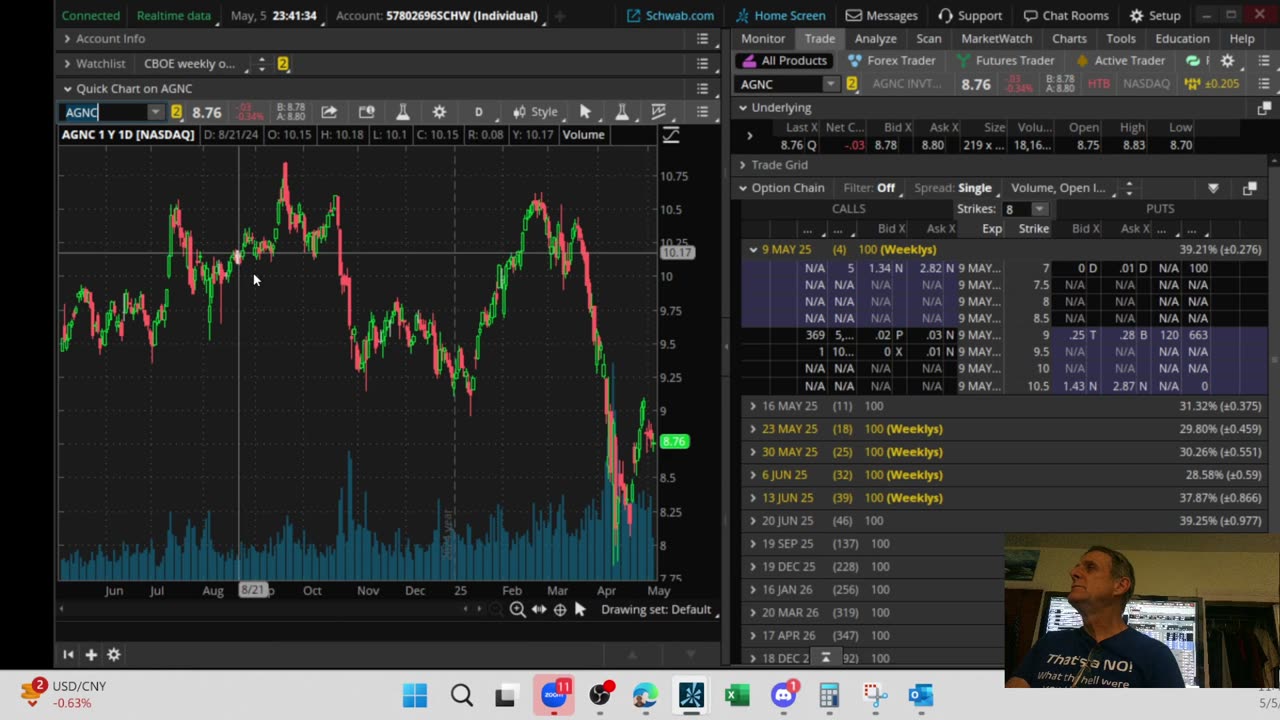Expand the Account Info section
Viewport: 1280px width, 720px height.
point(67,39)
